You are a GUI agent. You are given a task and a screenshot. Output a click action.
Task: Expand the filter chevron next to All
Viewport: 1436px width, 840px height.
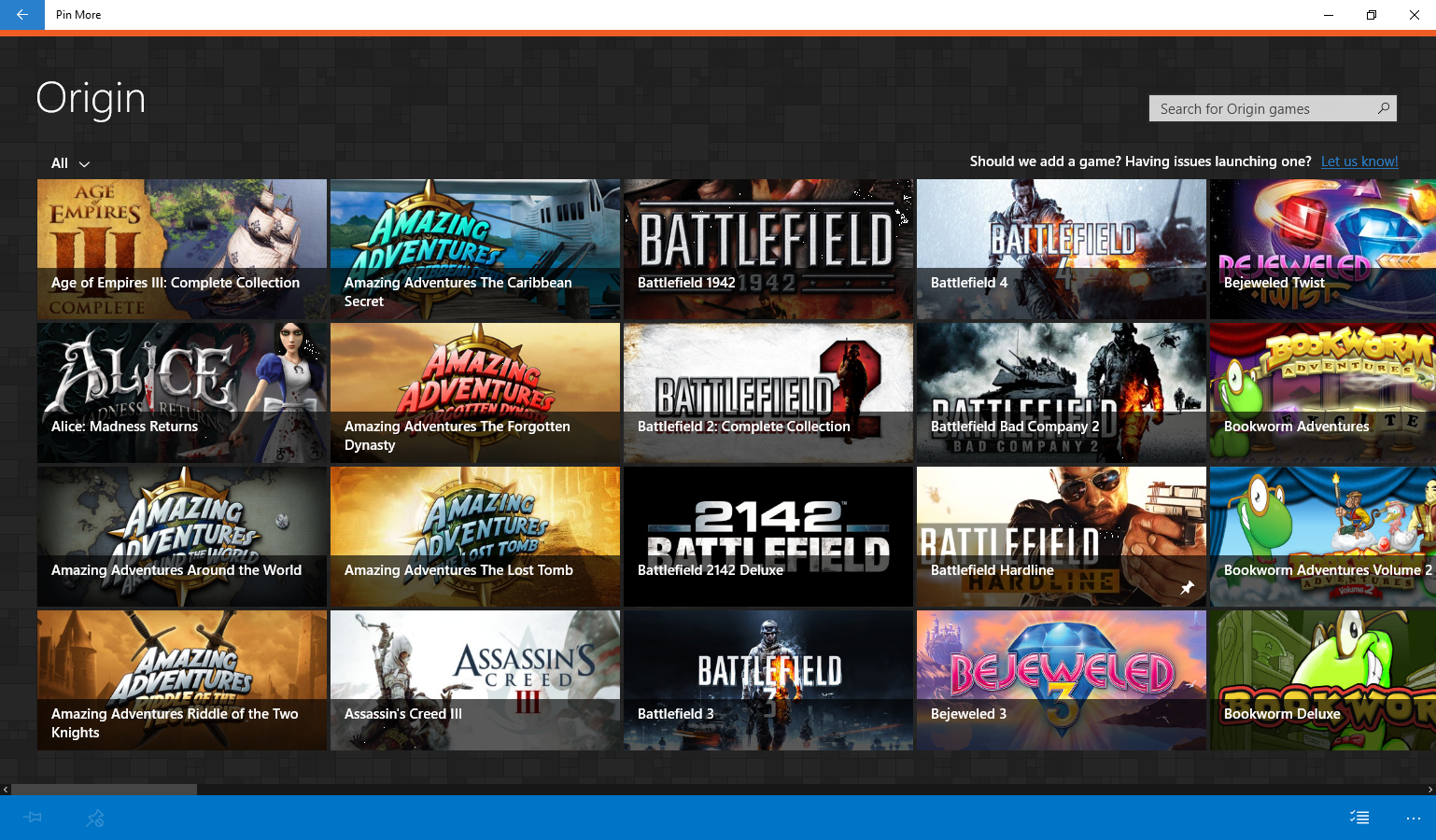[84, 164]
